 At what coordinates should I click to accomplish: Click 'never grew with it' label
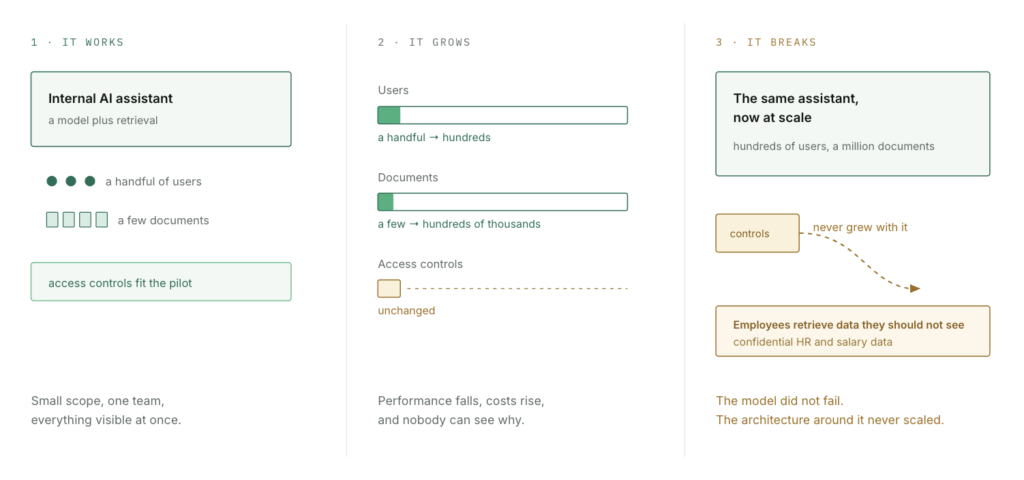[860, 228]
